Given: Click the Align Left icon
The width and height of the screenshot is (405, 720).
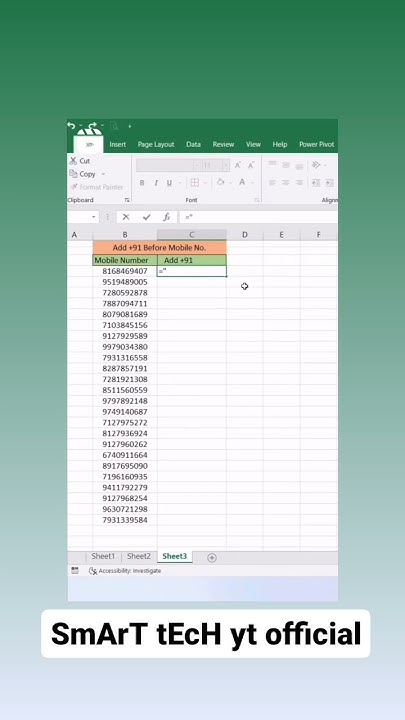Looking at the screenshot, I should [x=272, y=183].
